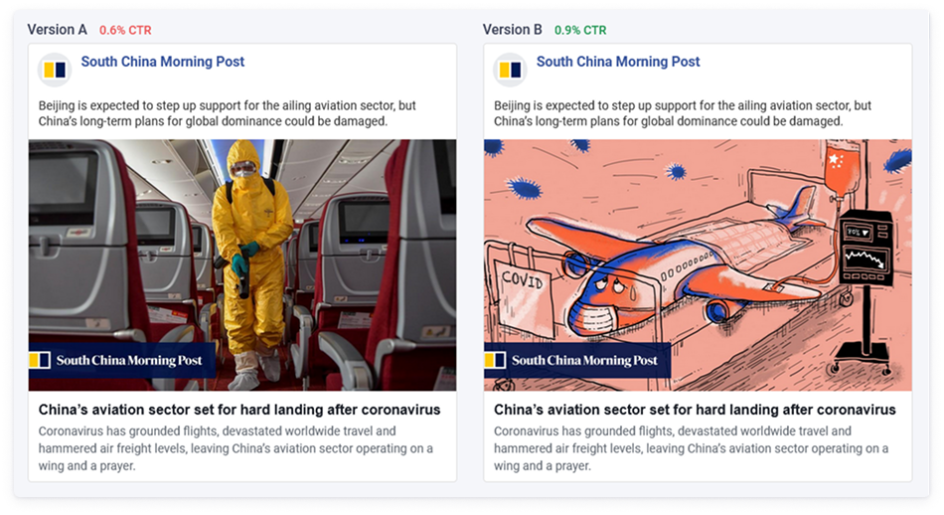Screen dimensions: 944x515
Task: Click Version A post caption about Beijing support
Action: click(x=228, y=113)
